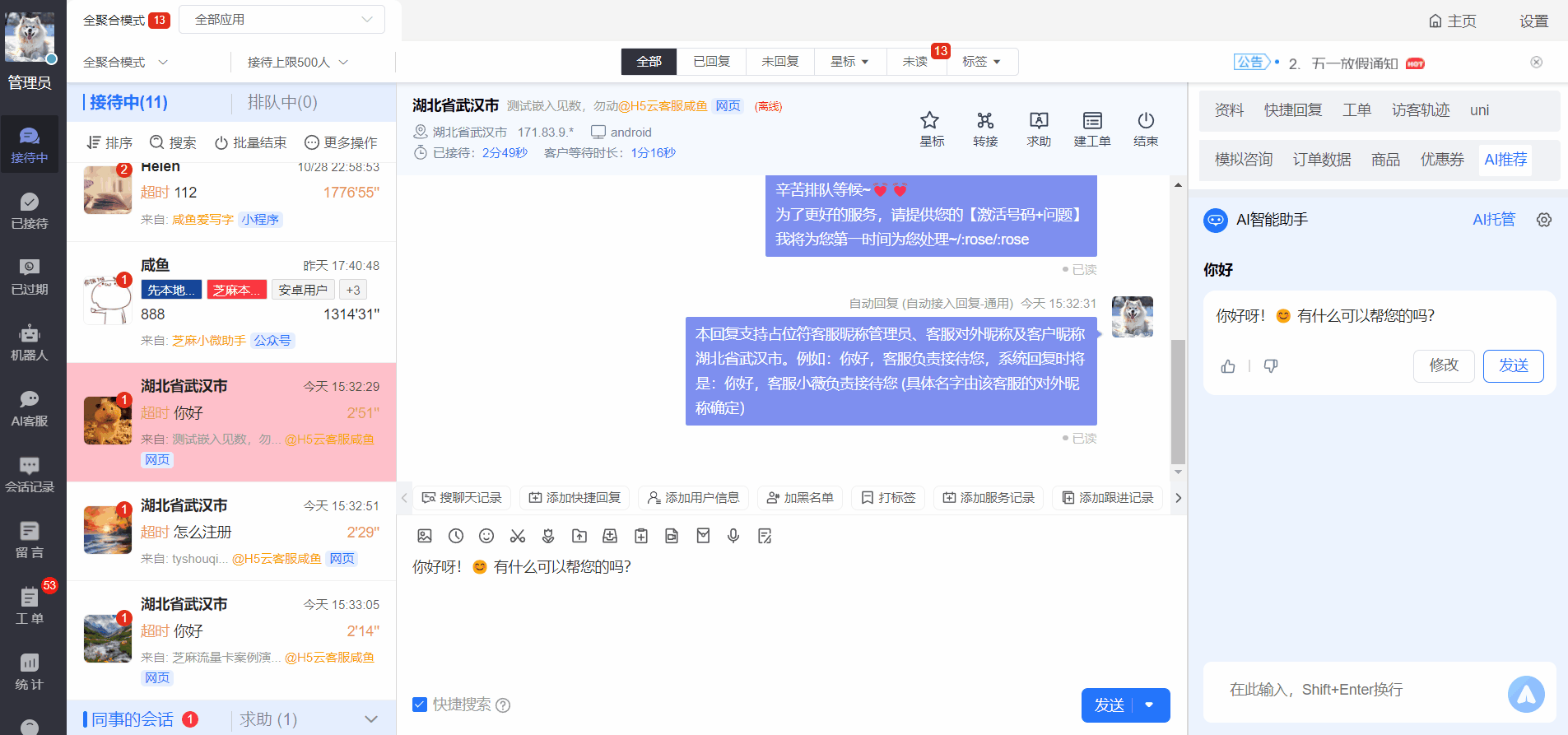
Task: Click 添加快捷回复 button
Action: [x=575, y=498]
